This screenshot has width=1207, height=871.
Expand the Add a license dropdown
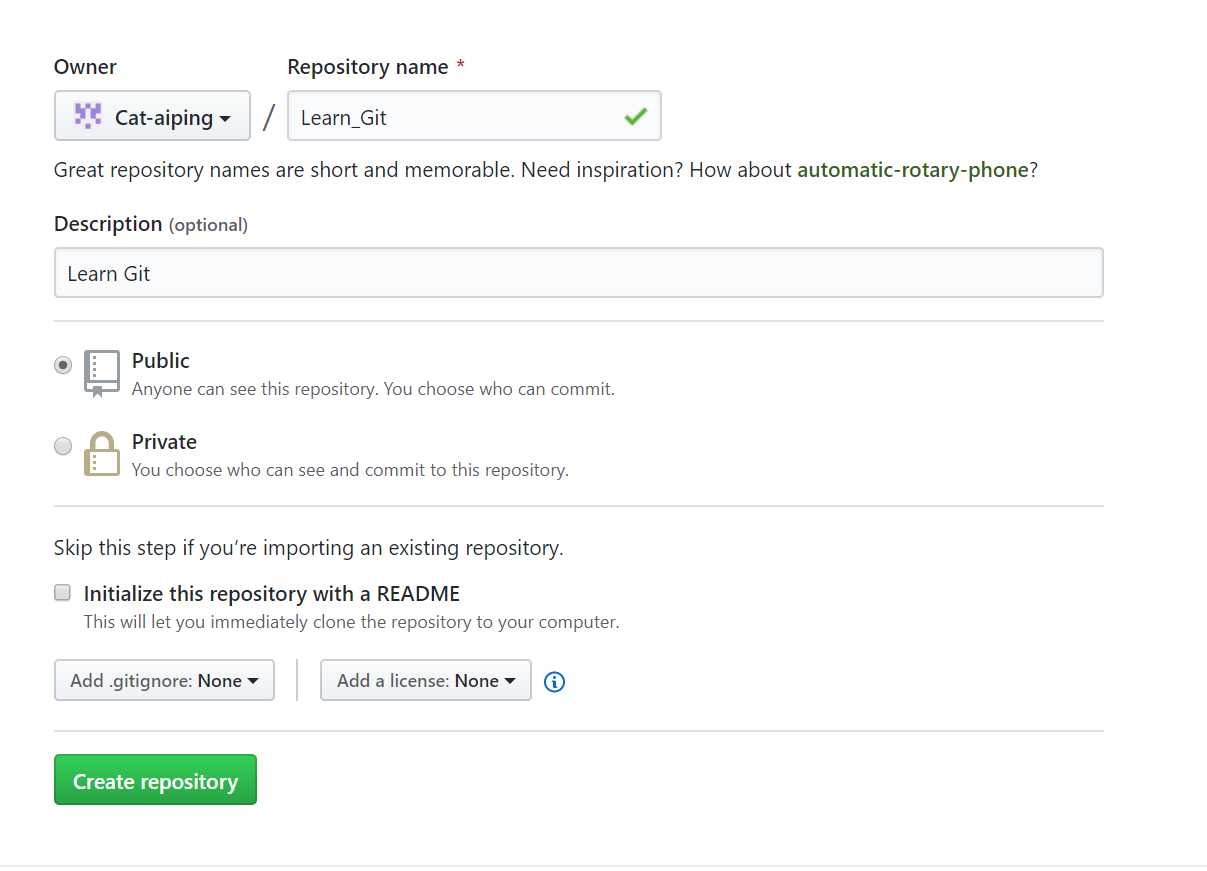(425, 680)
